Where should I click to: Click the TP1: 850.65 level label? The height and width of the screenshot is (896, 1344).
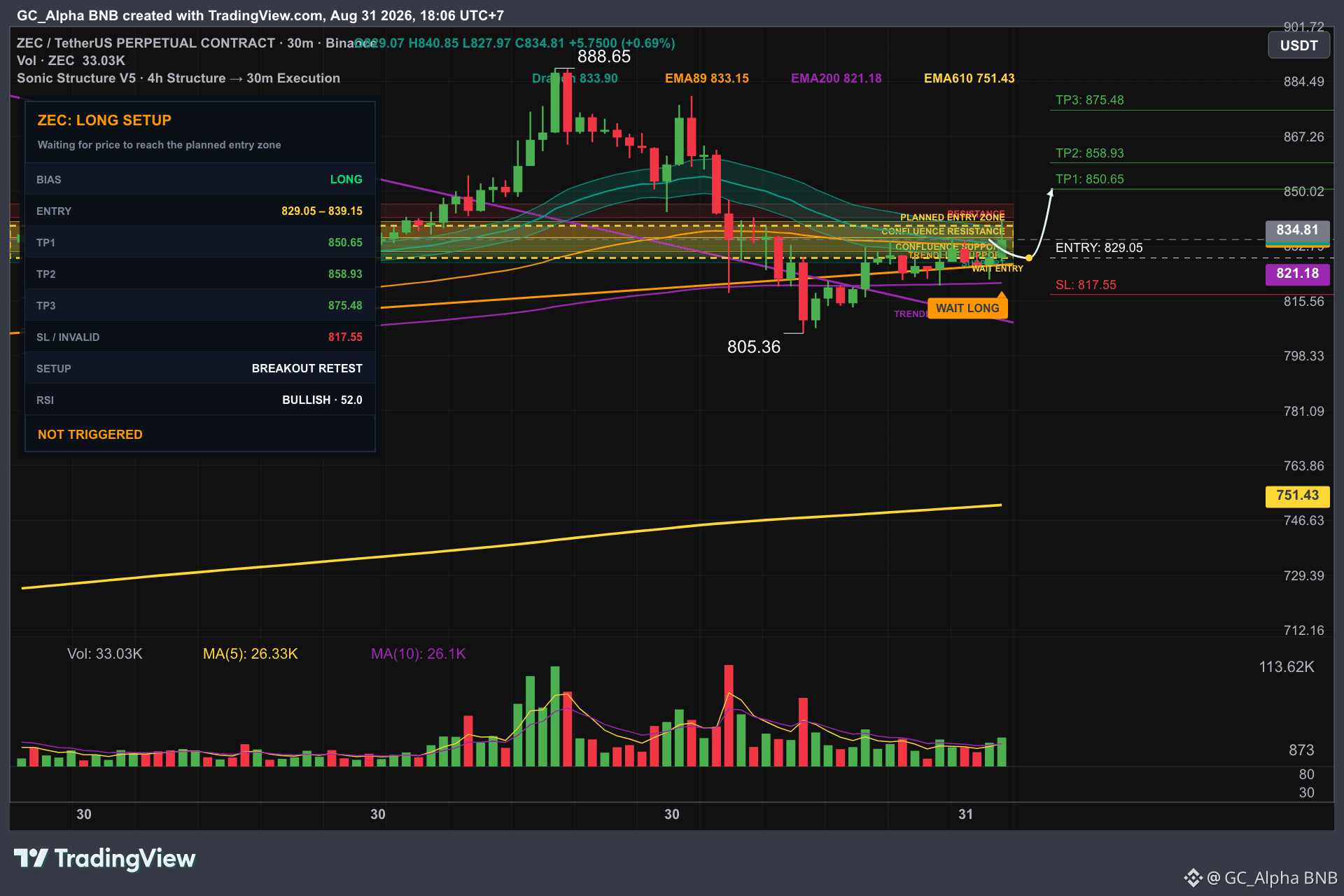coord(1089,179)
